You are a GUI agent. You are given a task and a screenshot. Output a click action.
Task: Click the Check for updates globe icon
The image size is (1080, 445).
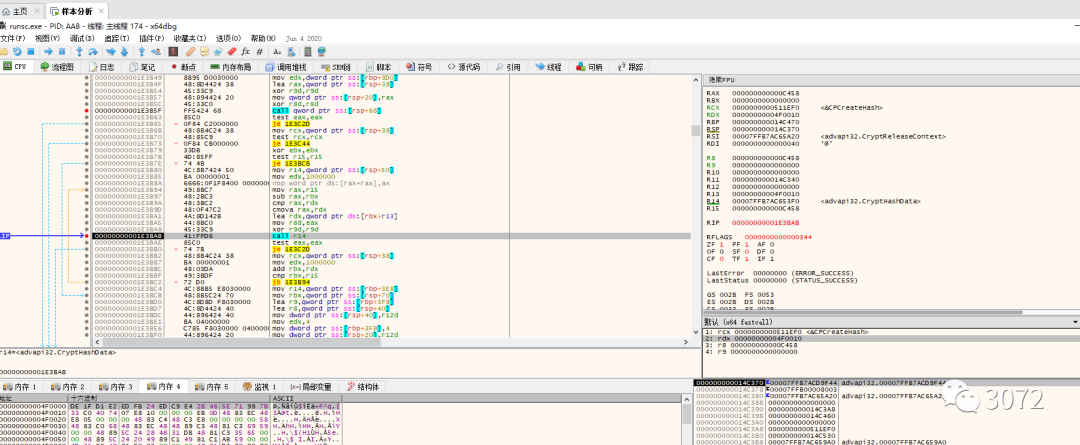322,52
